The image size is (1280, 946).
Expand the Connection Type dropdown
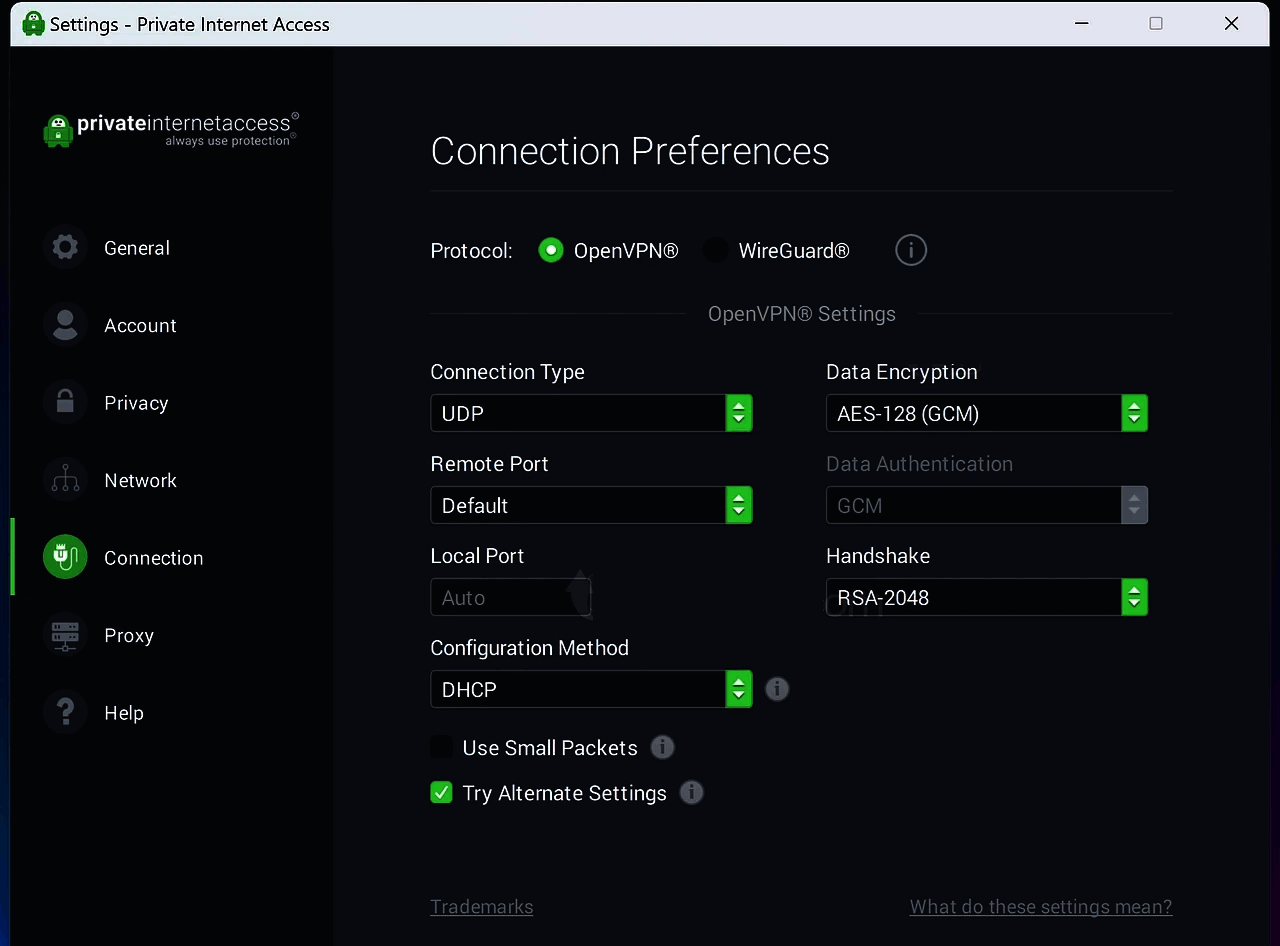(590, 413)
